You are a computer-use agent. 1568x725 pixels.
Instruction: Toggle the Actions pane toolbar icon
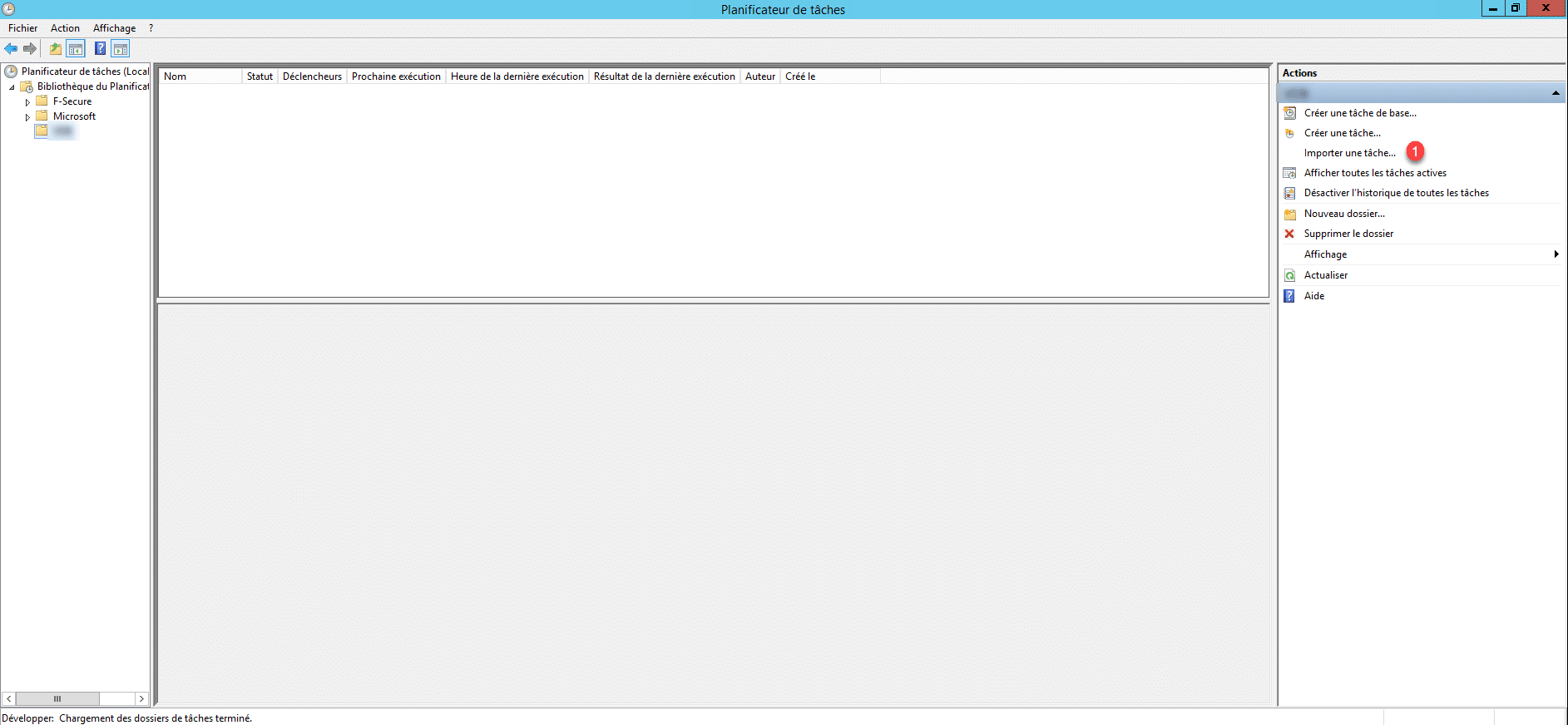coord(121,49)
